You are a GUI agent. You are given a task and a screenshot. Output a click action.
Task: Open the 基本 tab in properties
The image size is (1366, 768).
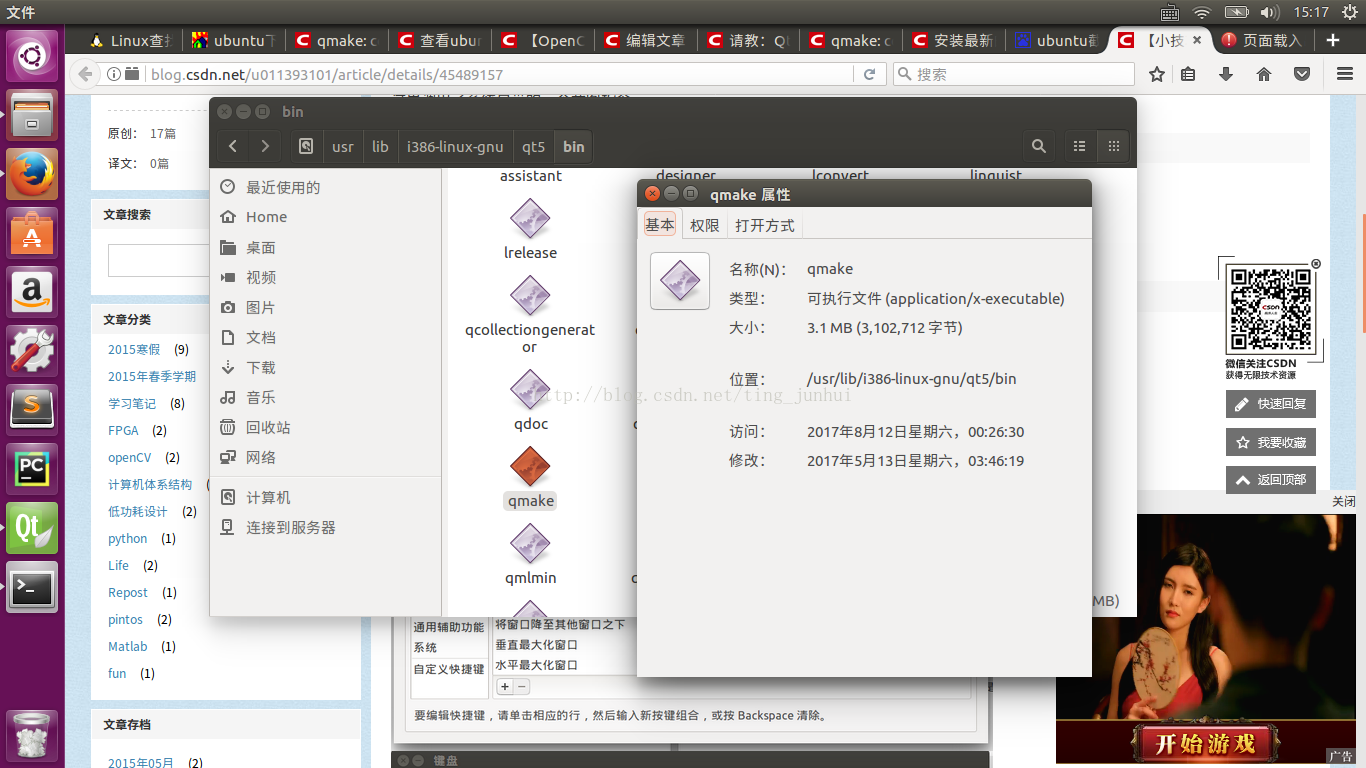[660, 225]
